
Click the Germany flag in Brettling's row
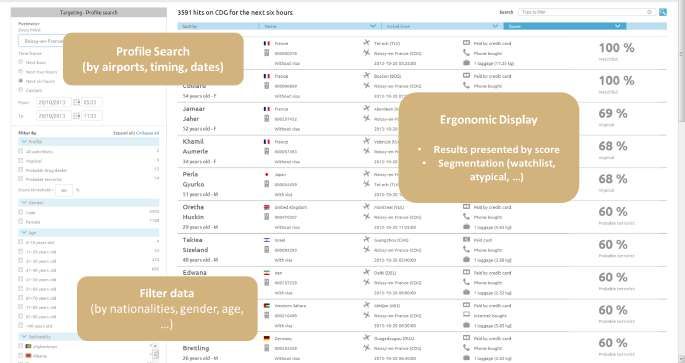[266, 338]
